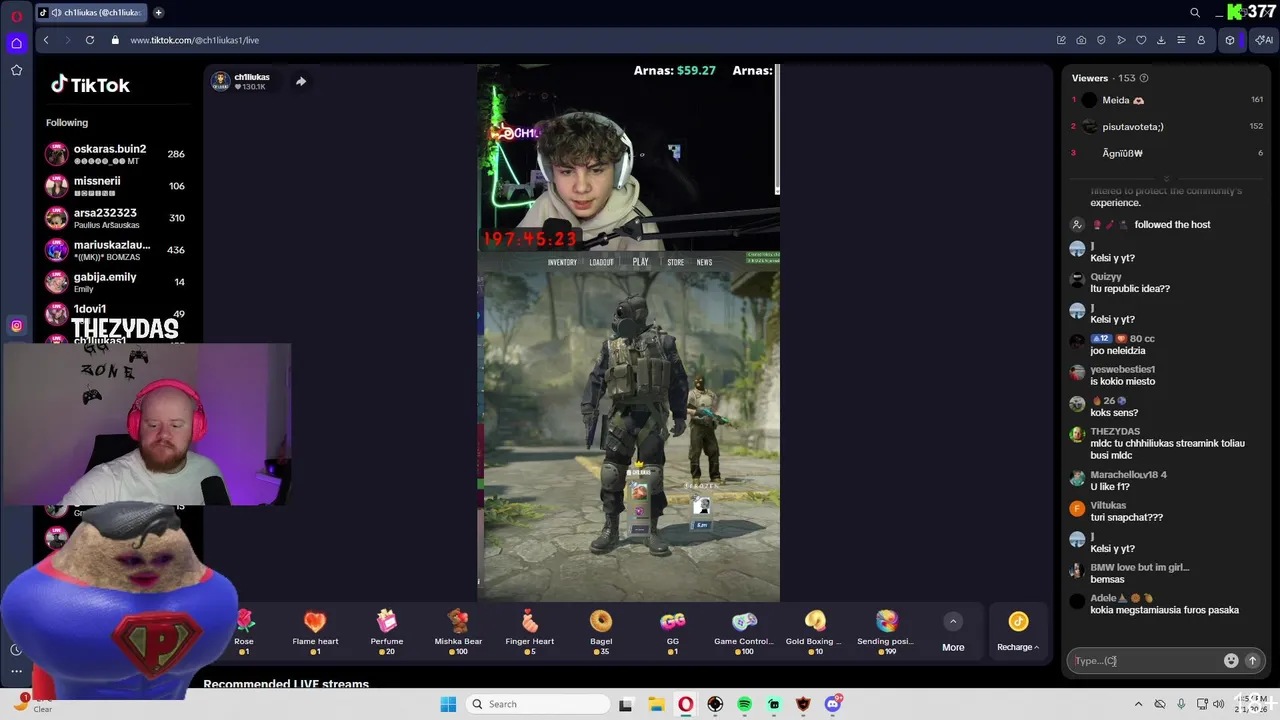The height and width of the screenshot is (720, 1280).
Task: View site security lock icon
Action: [116, 40]
